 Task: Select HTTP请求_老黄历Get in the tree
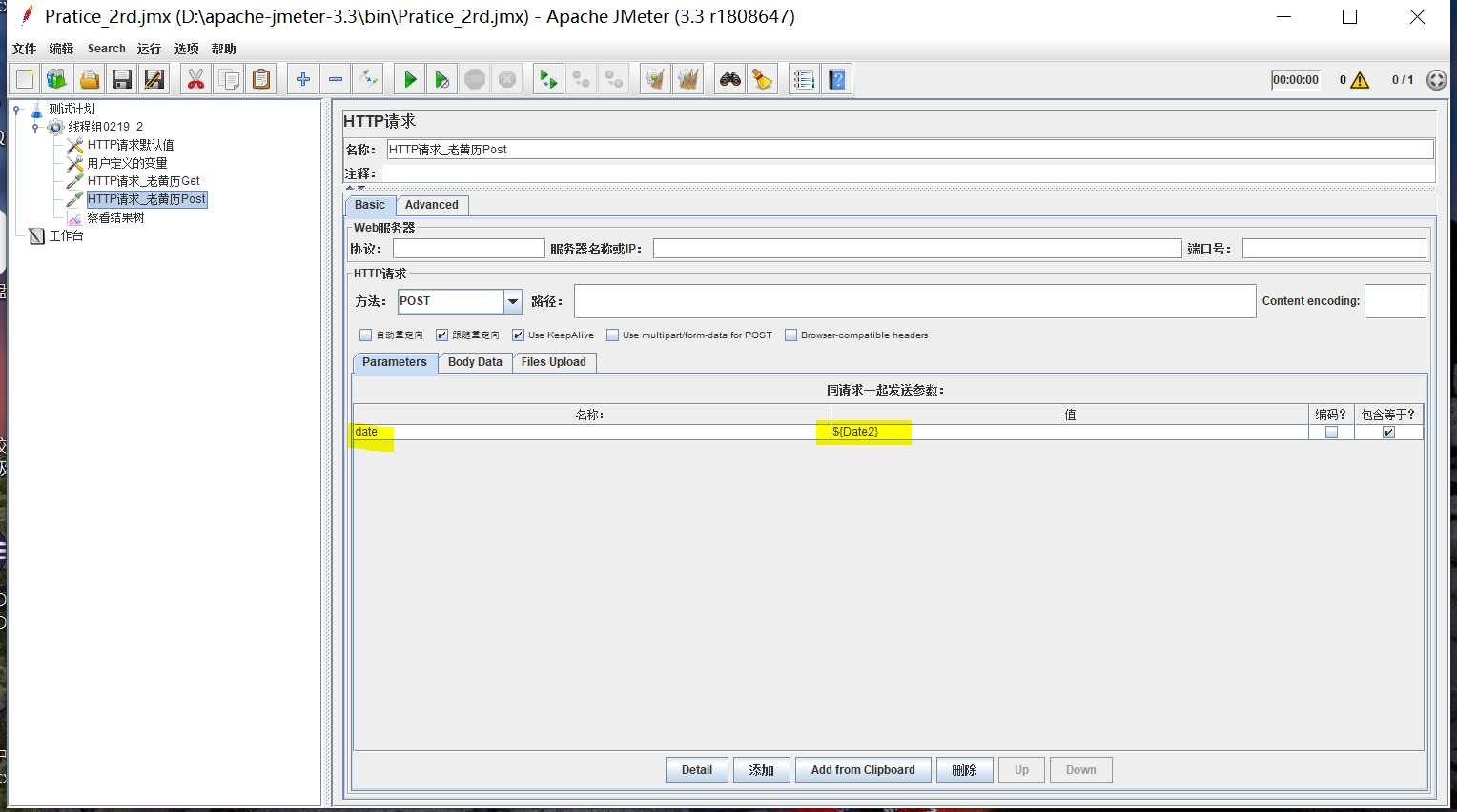[144, 181]
